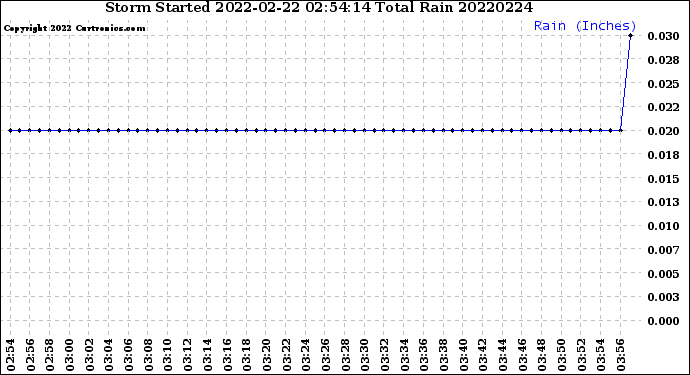Click the Rain (Inches) legend label
This screenshot has width=690, height=375.
pyautogui.click(x=585, y=26)
